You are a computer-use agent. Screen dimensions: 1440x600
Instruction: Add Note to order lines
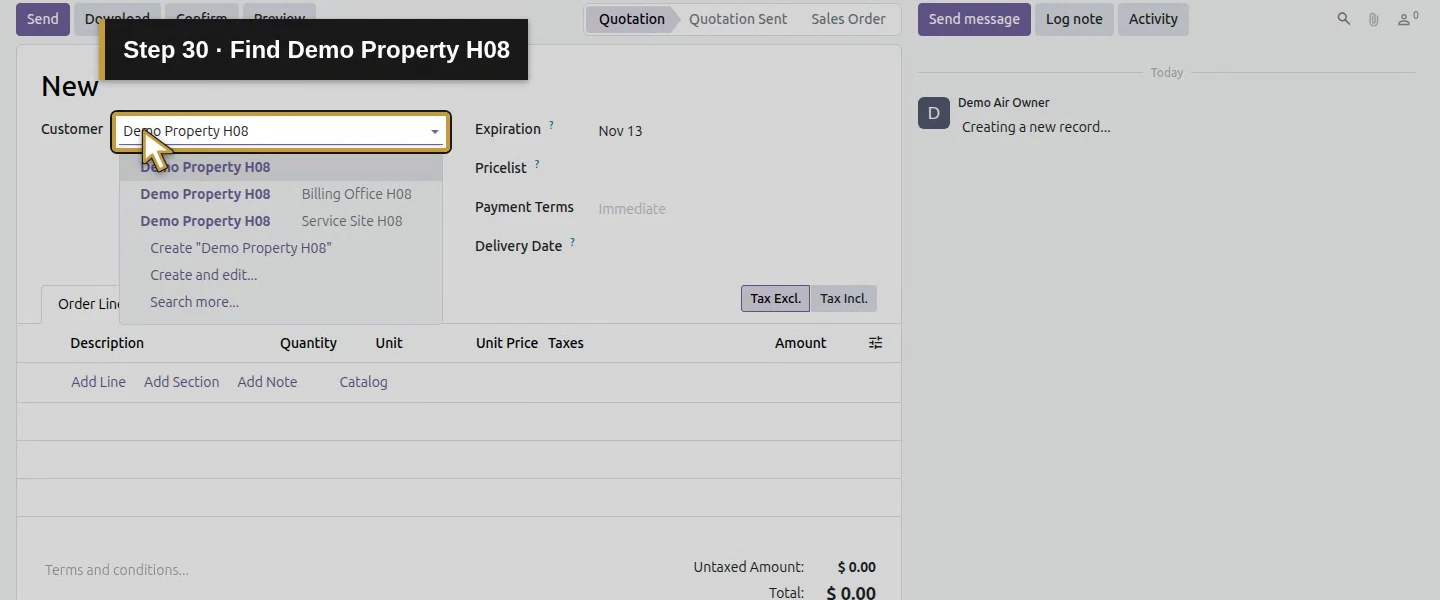click(267, 382)
